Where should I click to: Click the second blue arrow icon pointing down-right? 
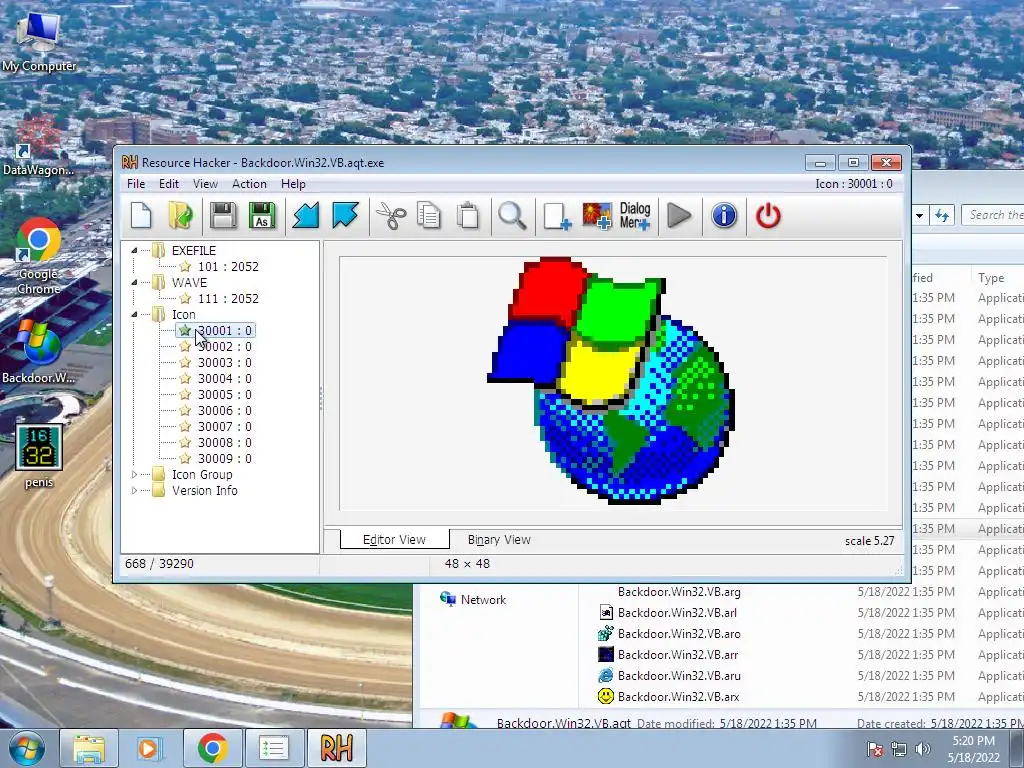345,216
